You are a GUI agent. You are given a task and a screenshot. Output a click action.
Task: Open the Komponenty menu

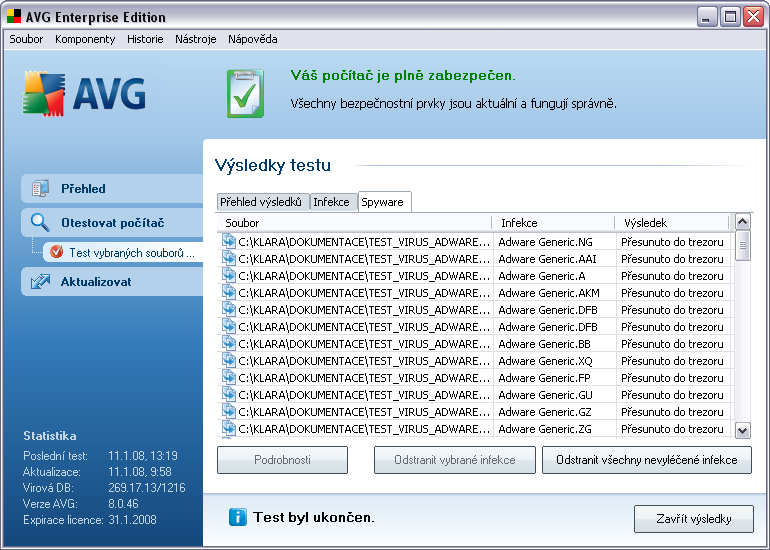pos(85,39)
